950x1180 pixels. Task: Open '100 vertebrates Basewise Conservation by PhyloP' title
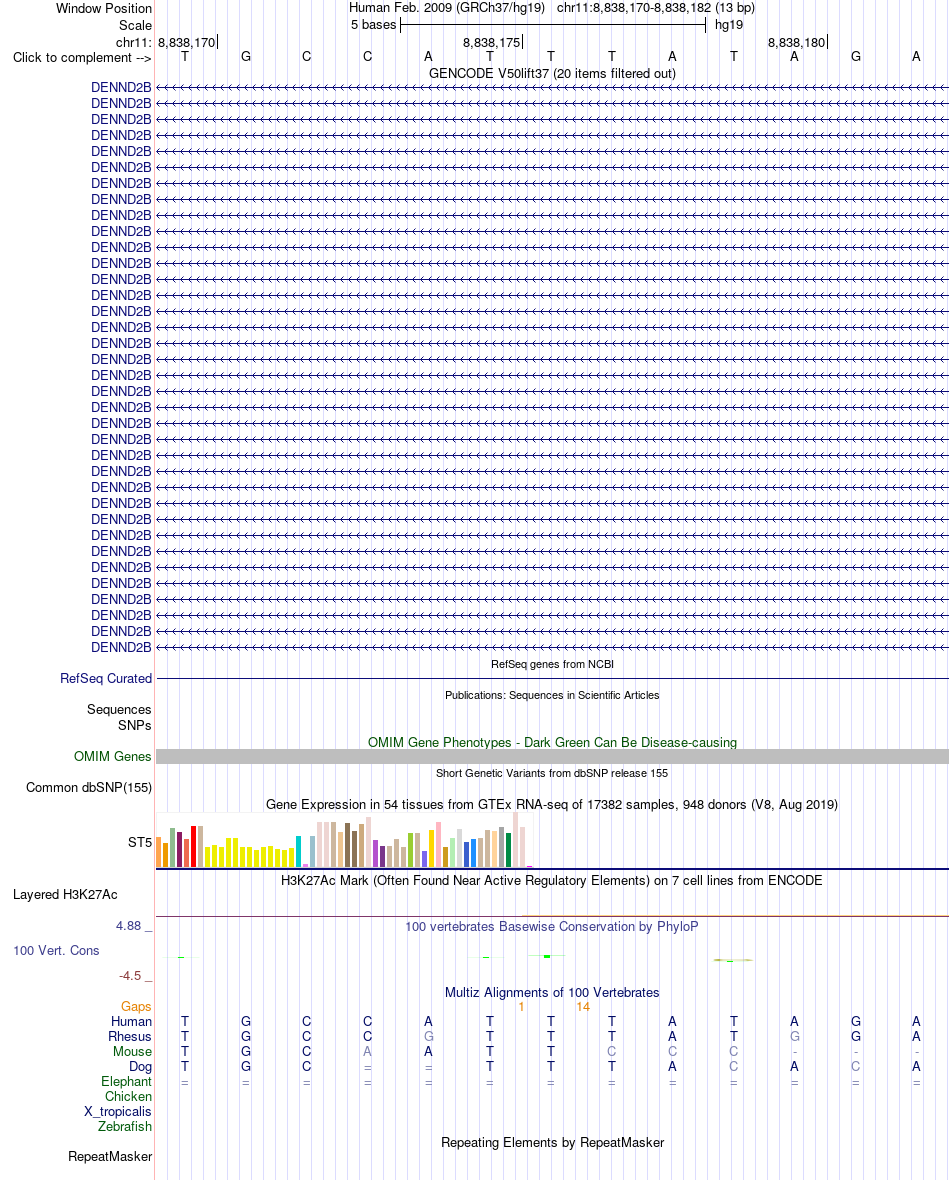(x=552, y=926)
